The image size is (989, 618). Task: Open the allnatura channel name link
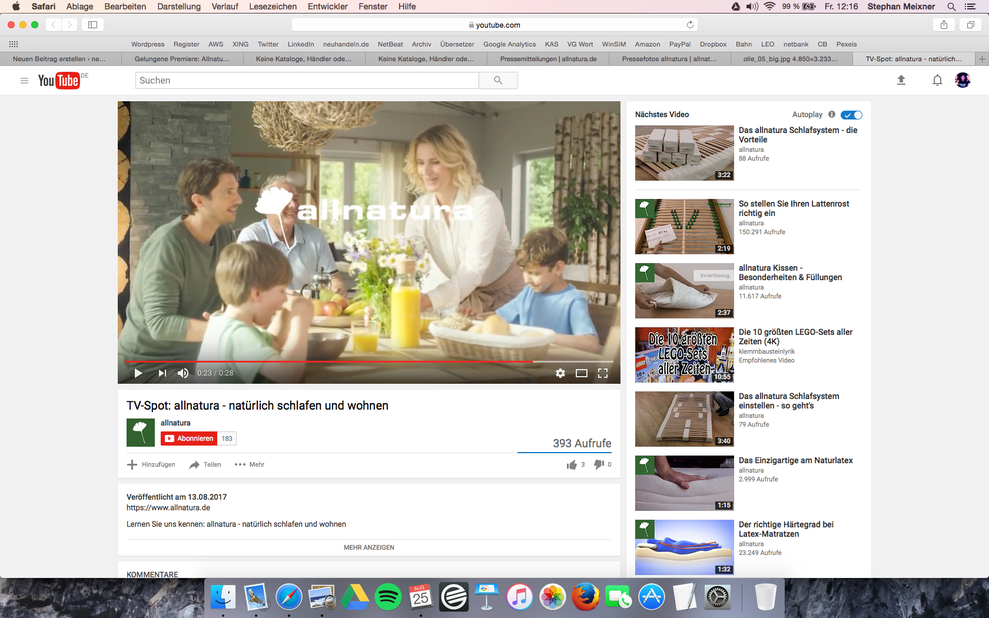pos(175,423)
